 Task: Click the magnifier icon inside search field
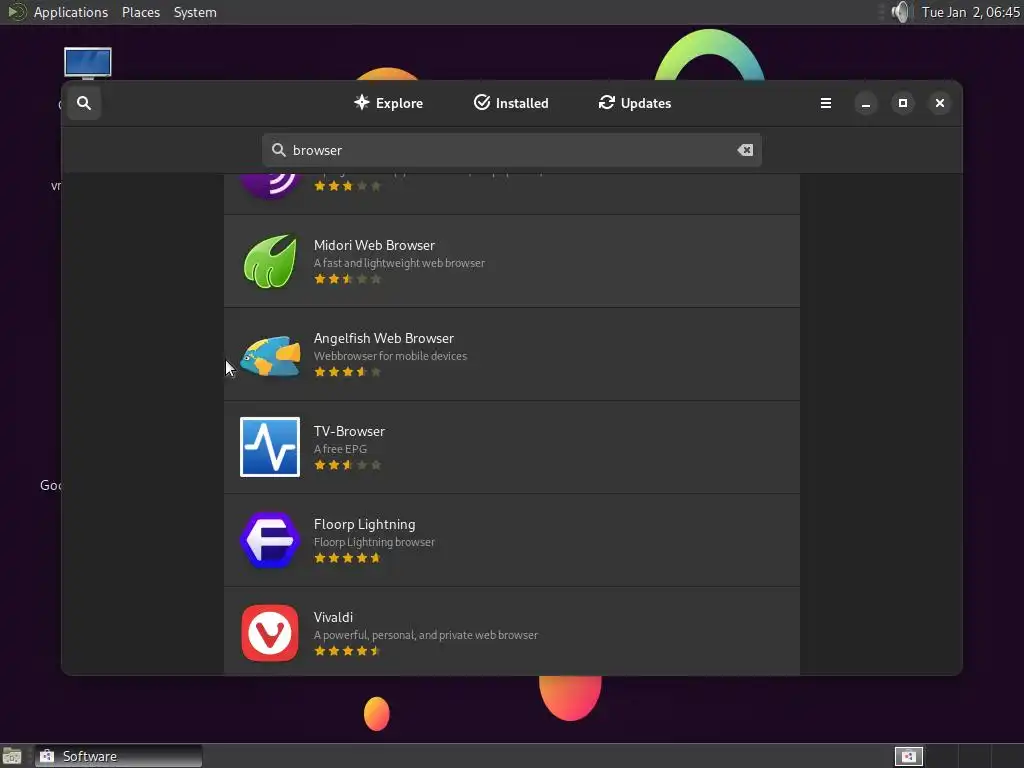[x=279, y=150]
